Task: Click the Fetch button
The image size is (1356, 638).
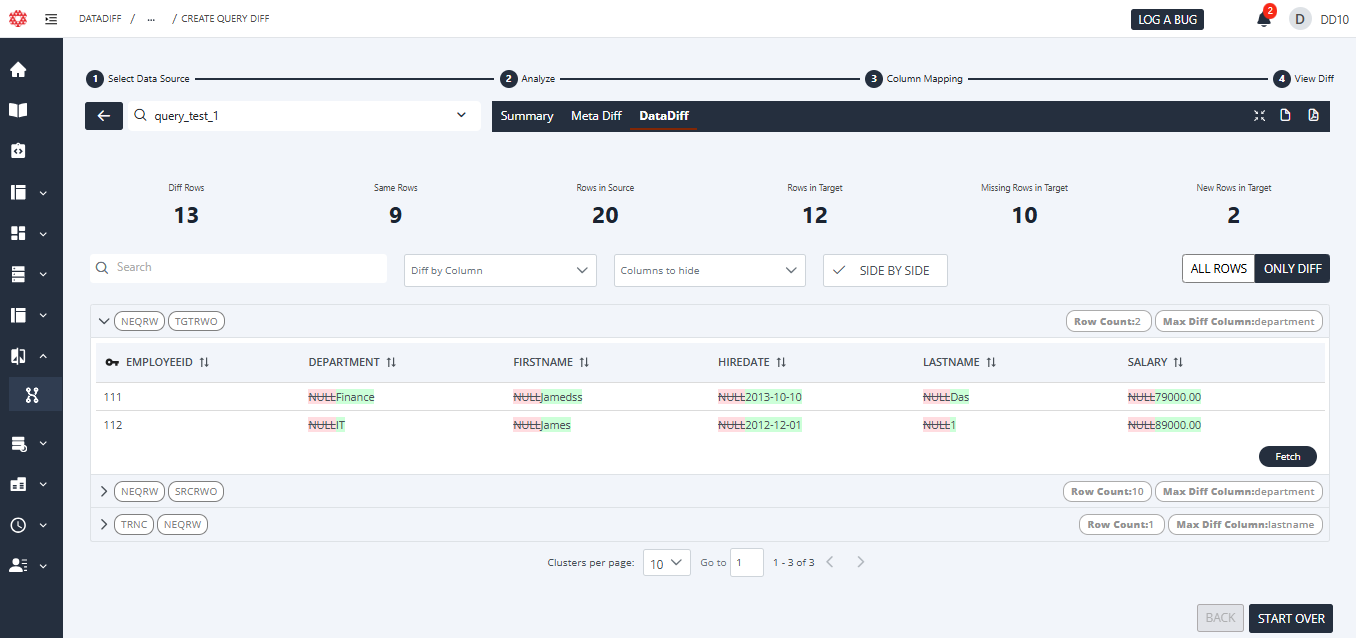Action: coord(1287,456)
